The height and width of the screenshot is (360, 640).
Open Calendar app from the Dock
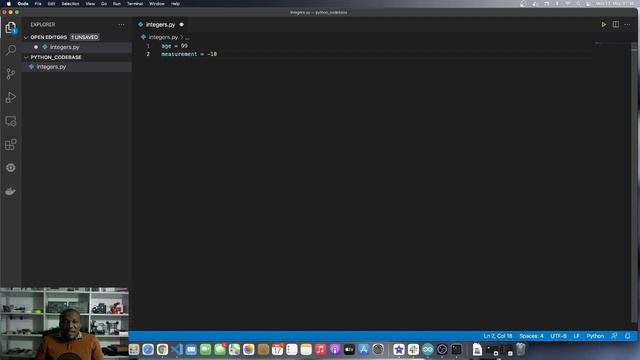tap(278, 349)
